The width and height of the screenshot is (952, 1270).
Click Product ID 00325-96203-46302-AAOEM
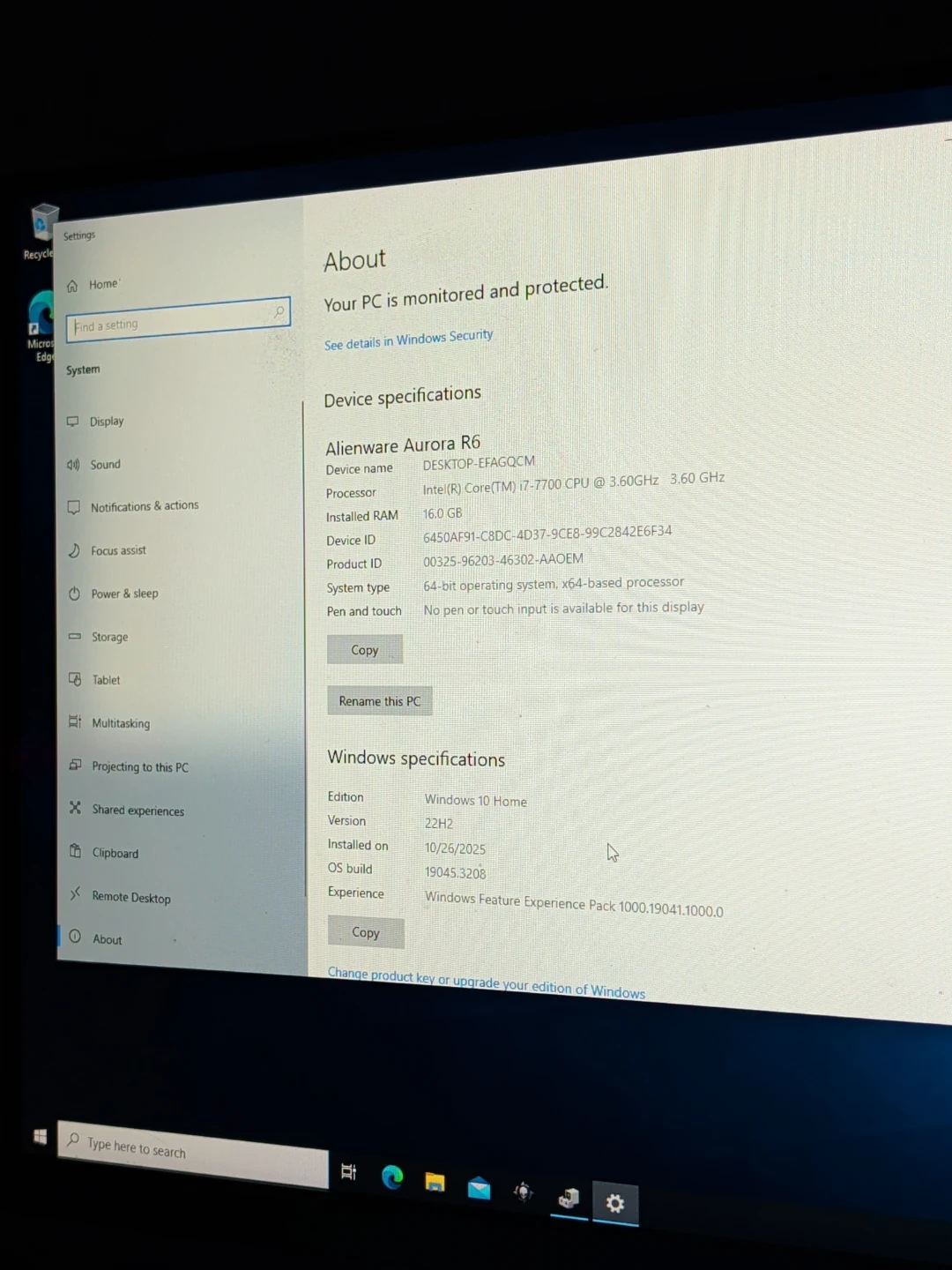pos(503,560)
